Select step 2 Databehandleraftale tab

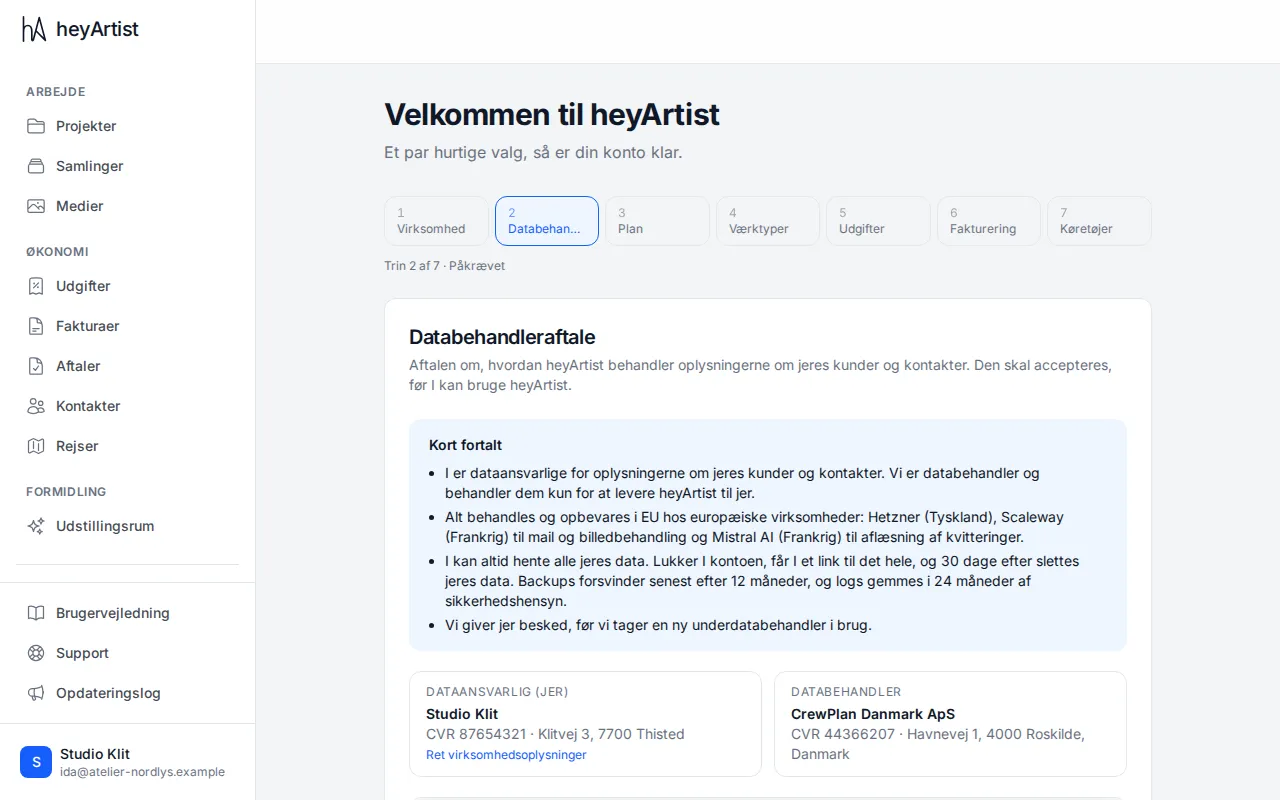pyautogui.click(x=547, y=221)
